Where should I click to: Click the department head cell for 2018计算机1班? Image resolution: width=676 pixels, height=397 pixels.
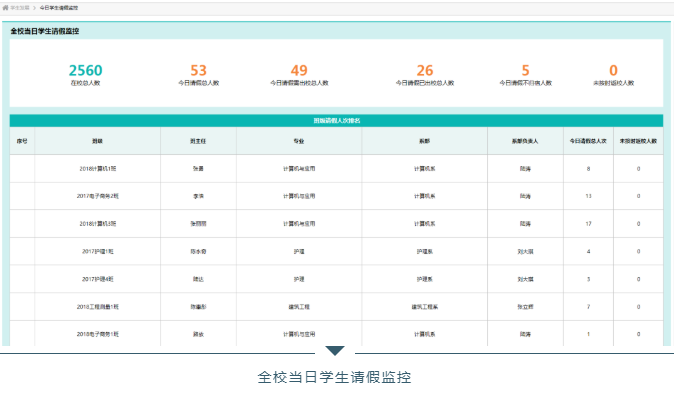point(525,169)
